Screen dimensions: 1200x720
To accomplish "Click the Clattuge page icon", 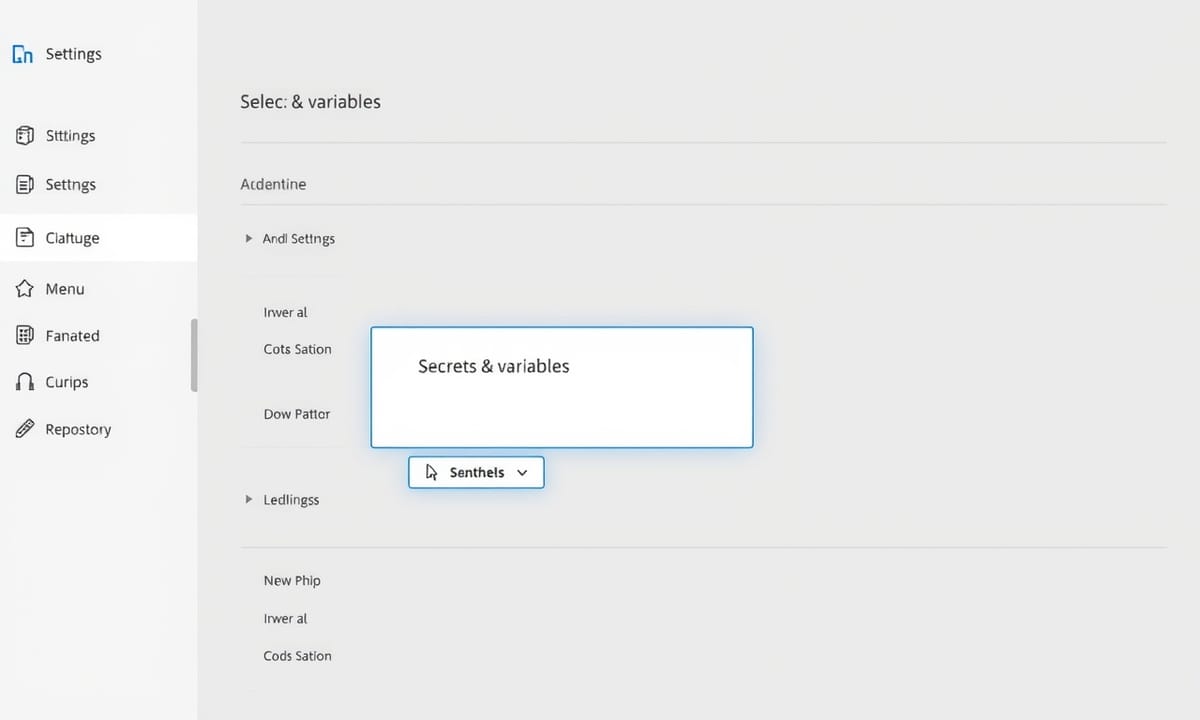I will coord(25,238).
